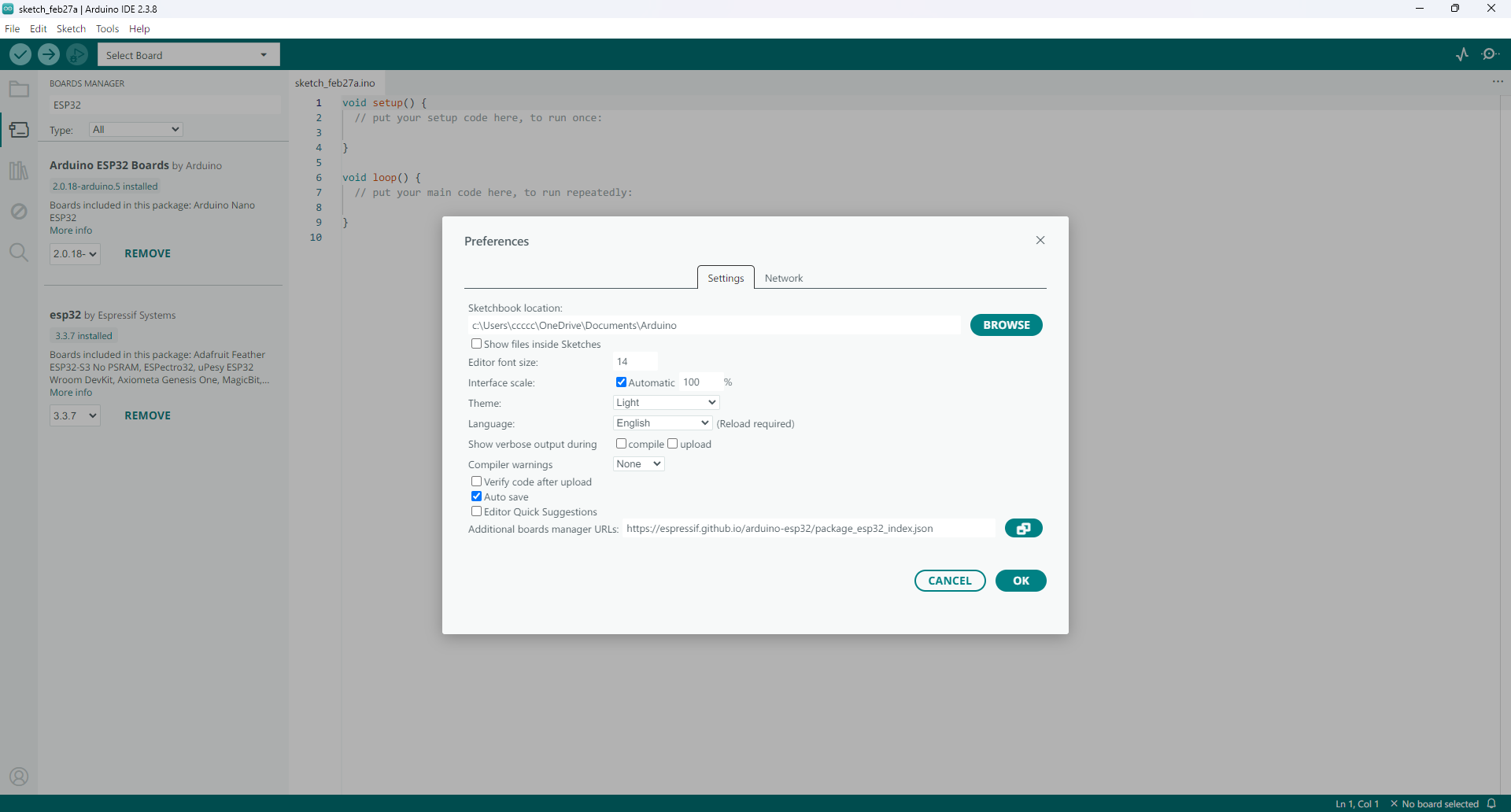Viewport: 1511px width, 812px height.
Task: Click the Verify checkmark icon
Action: pyautogui.click(x=20, y=54)
